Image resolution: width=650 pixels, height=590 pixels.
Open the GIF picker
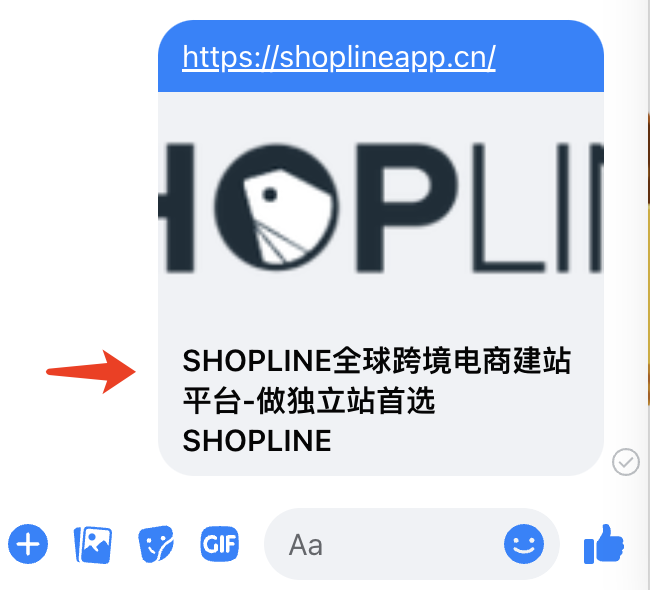tap(220, 543)
